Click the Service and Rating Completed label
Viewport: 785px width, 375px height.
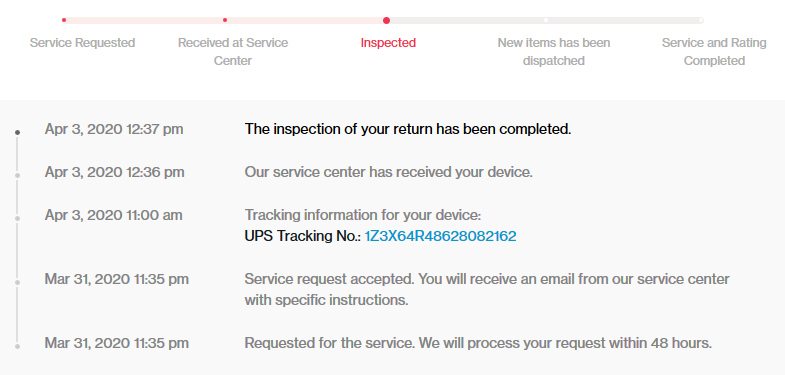point(714,52)
